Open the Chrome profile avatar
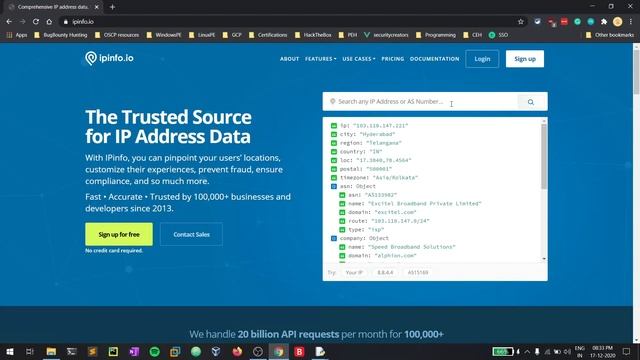The height and width of the screenshot is (360, 640). point(618,22)
